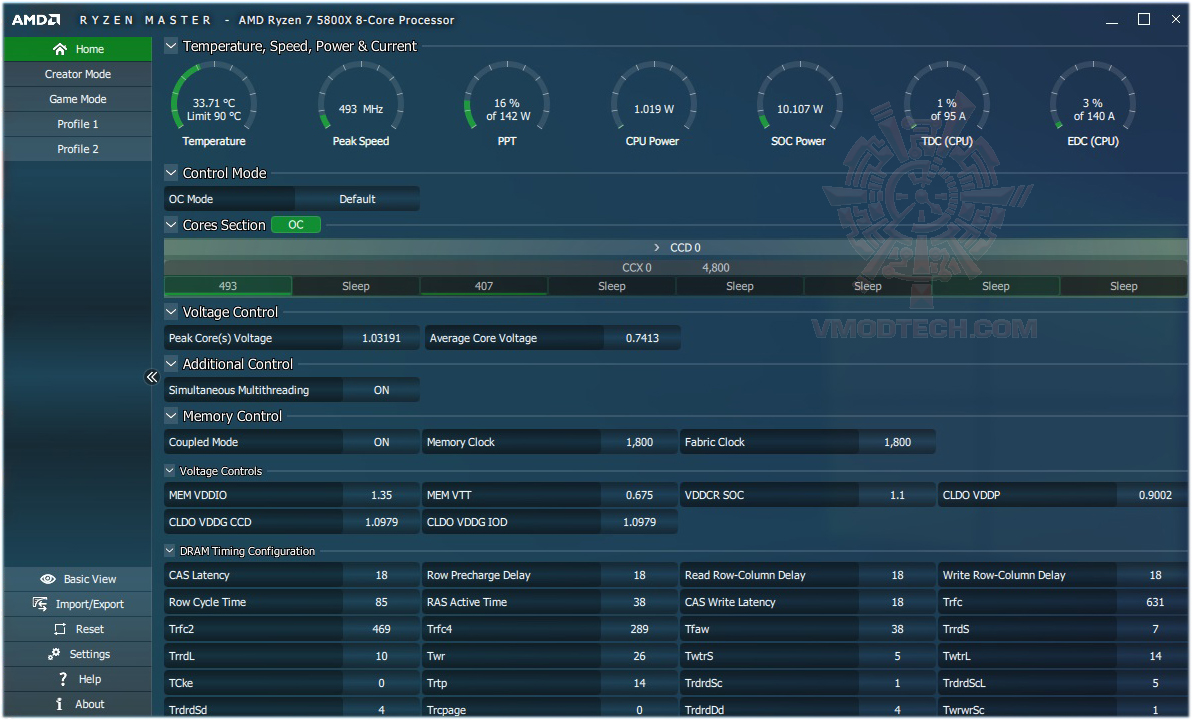Click the About info icon

click(59, 704)
